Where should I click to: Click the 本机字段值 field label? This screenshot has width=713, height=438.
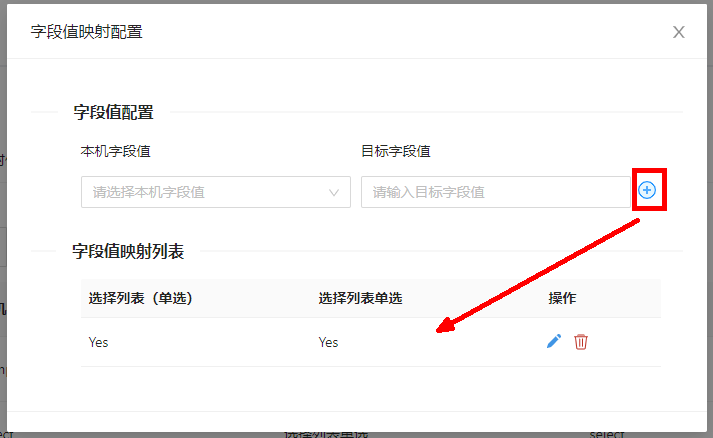pyautogui.click(x=116, y=151)
